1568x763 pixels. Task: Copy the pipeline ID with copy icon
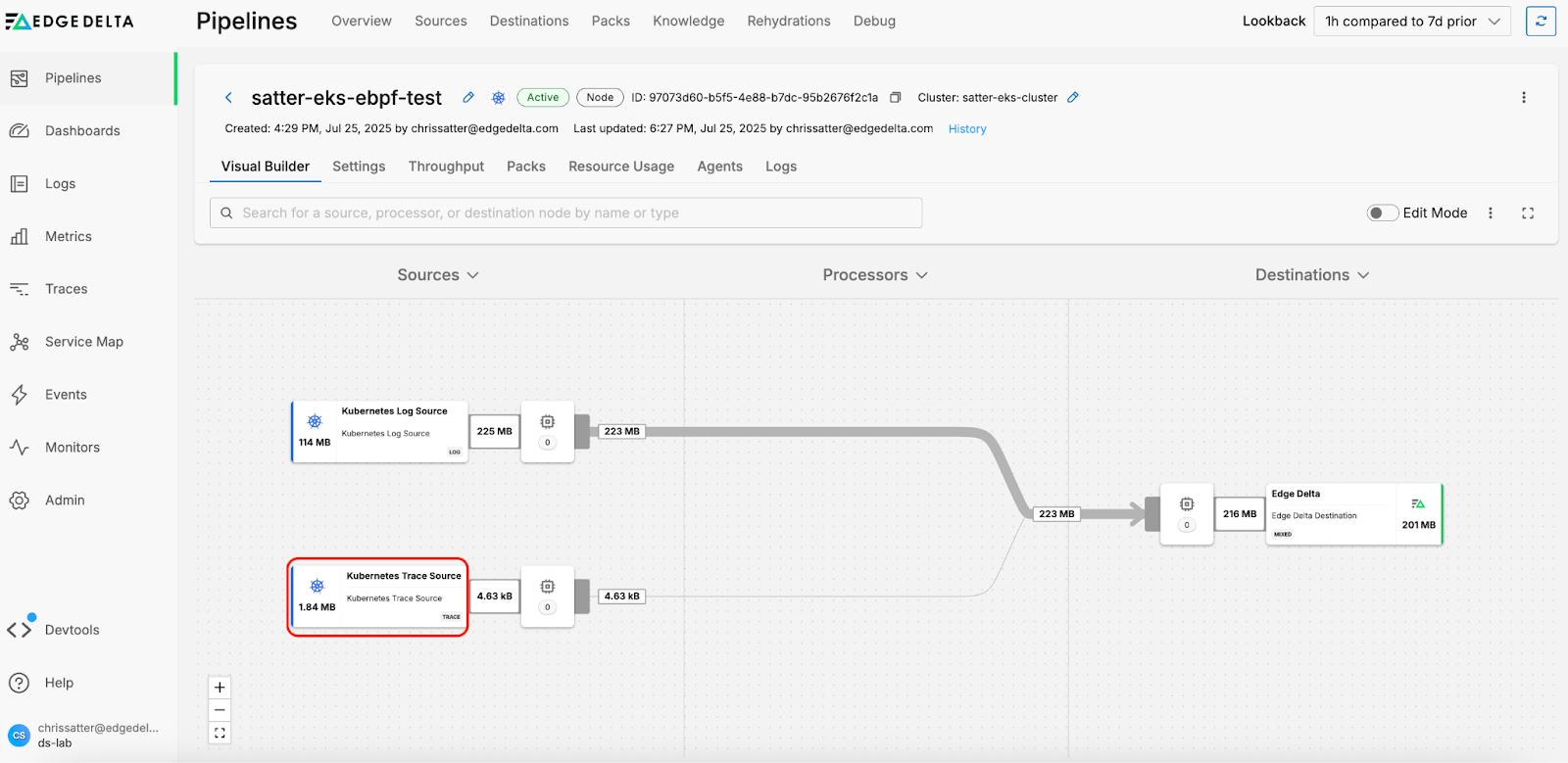895,97
